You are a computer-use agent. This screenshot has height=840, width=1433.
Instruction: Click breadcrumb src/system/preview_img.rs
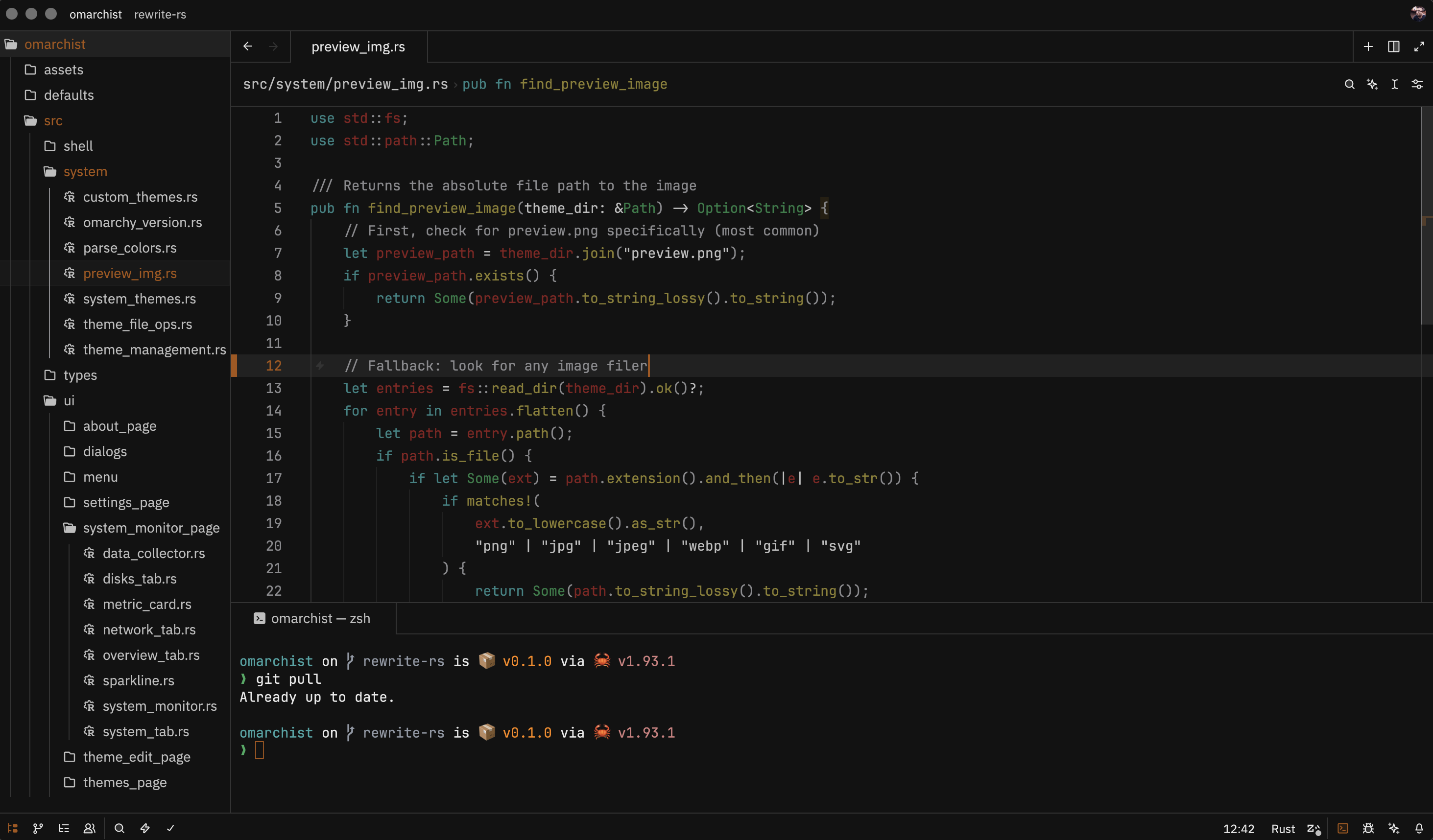click(x=345, y=84)
